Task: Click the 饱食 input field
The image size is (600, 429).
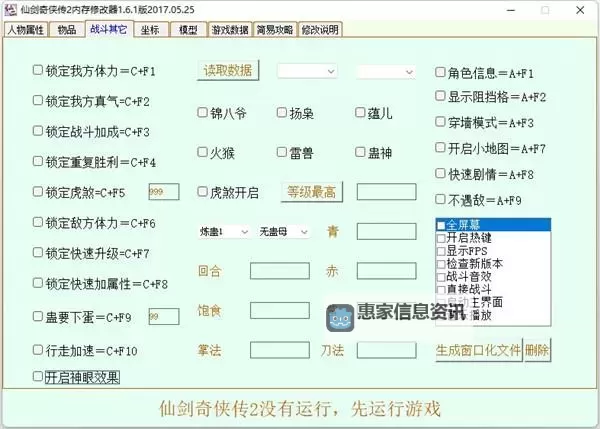Action: pyautogui.click(x=280, y=310)
